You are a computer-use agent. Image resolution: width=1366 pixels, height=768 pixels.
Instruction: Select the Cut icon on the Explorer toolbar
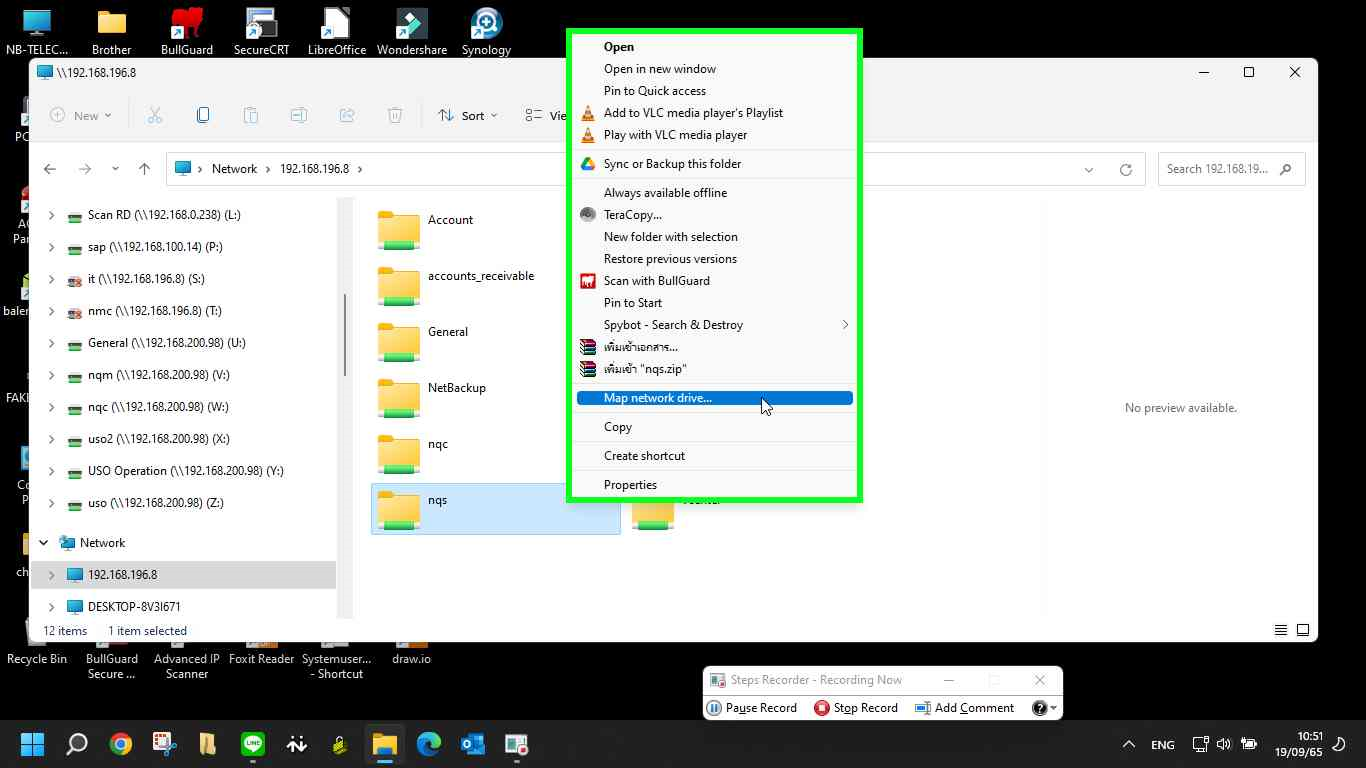[155, 114]
